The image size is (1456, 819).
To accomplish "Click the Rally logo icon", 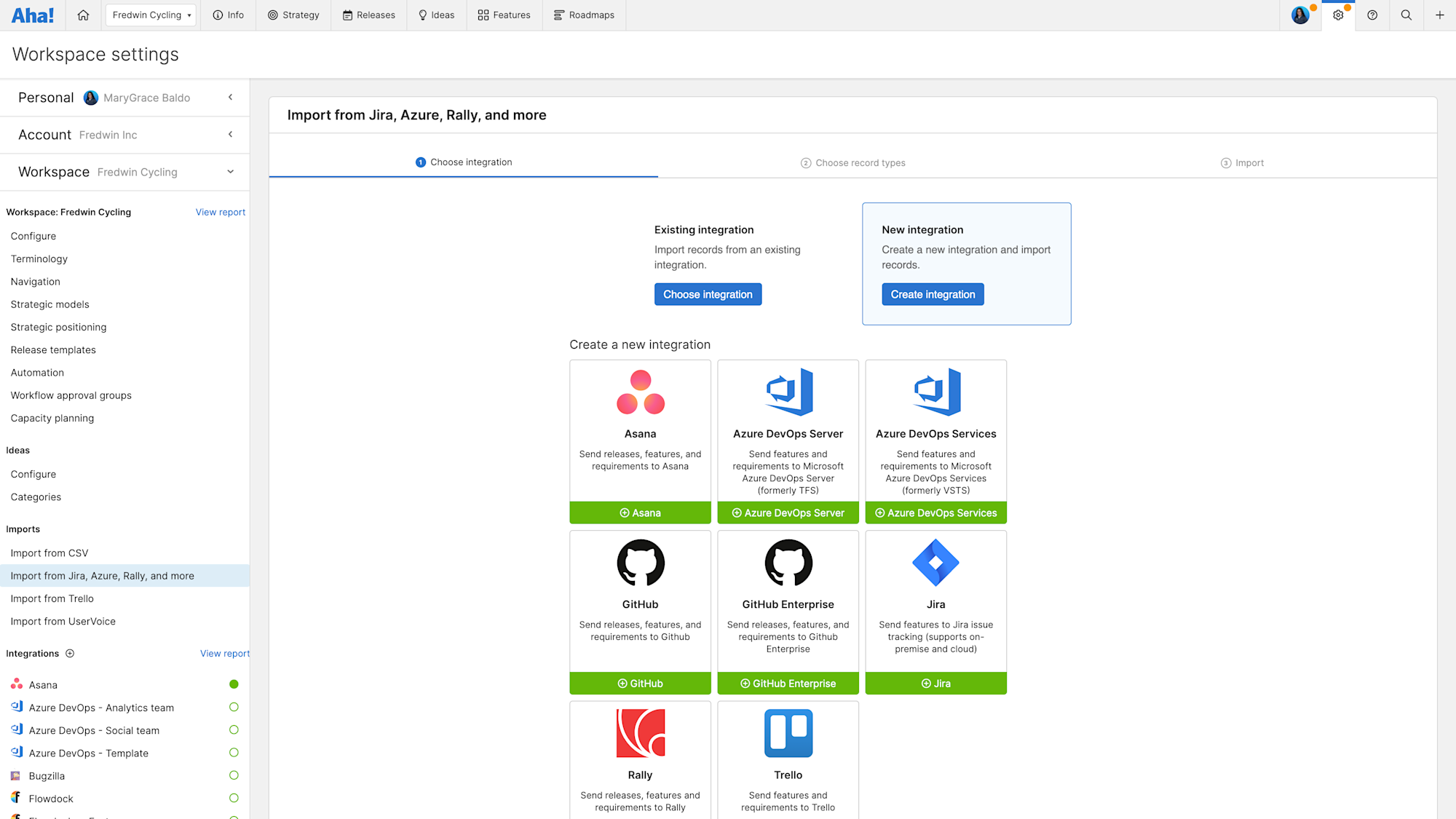I will [640, 734].
